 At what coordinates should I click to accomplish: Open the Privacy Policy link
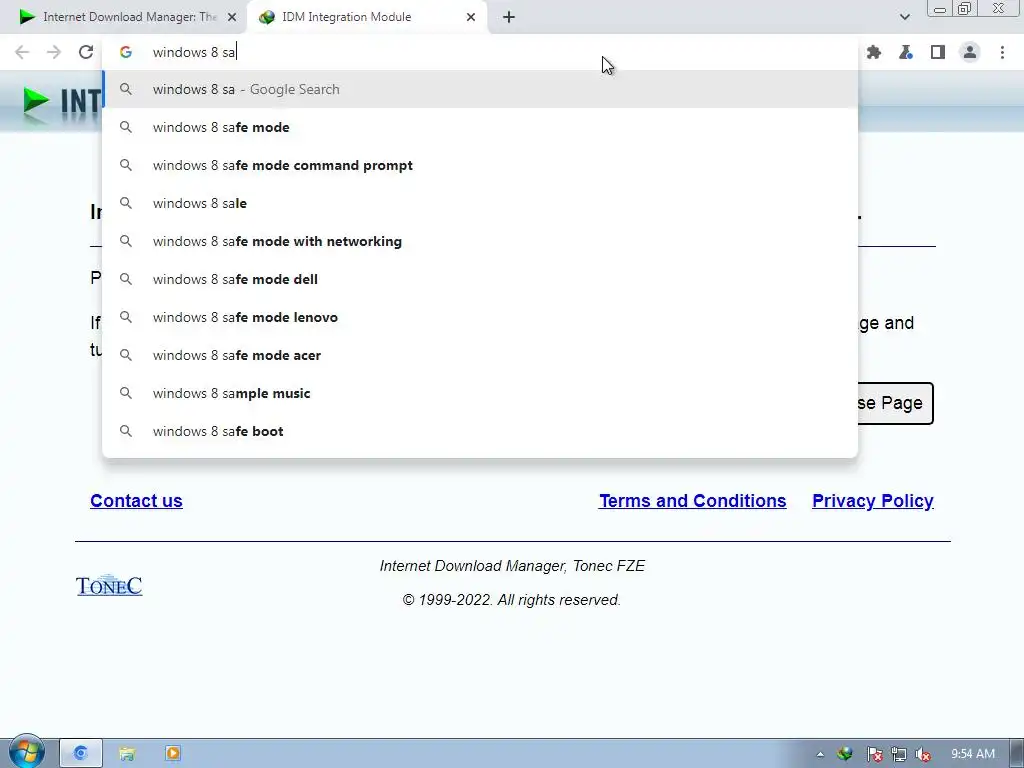(x=872, y=501)
